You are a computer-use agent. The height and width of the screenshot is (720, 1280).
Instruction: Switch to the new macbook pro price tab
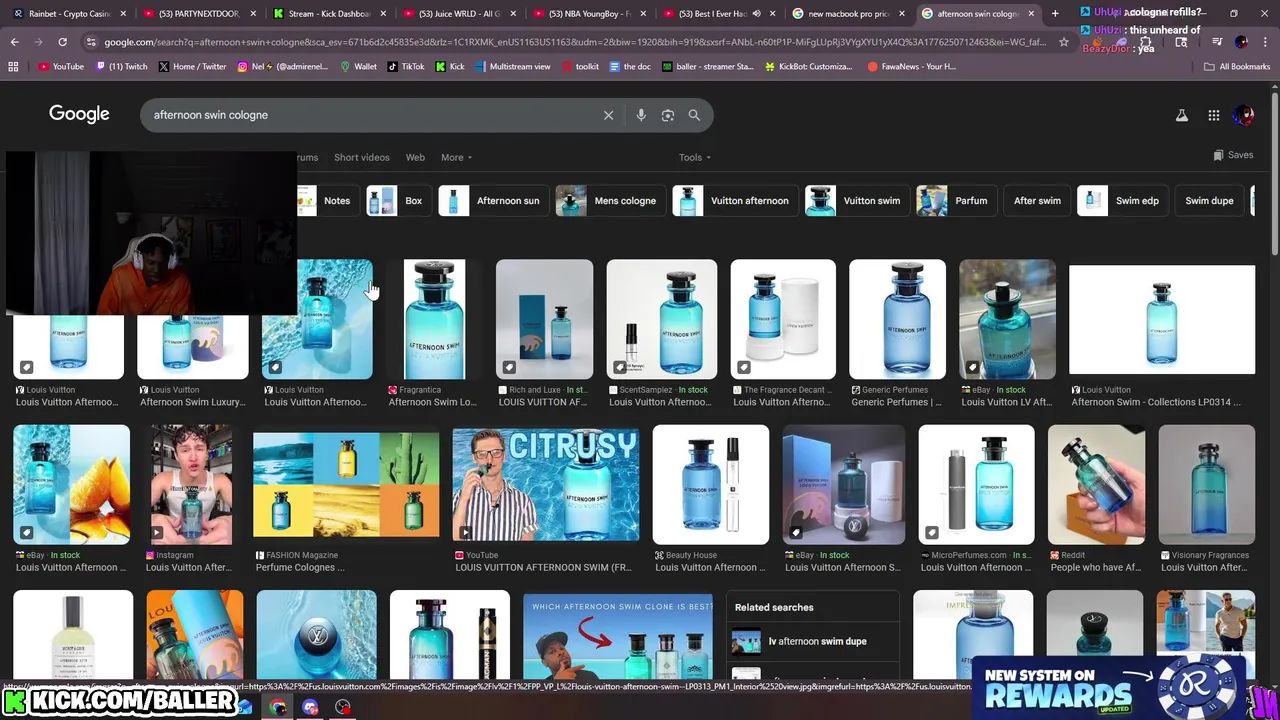pyautogui.click(x=848, y=14)
